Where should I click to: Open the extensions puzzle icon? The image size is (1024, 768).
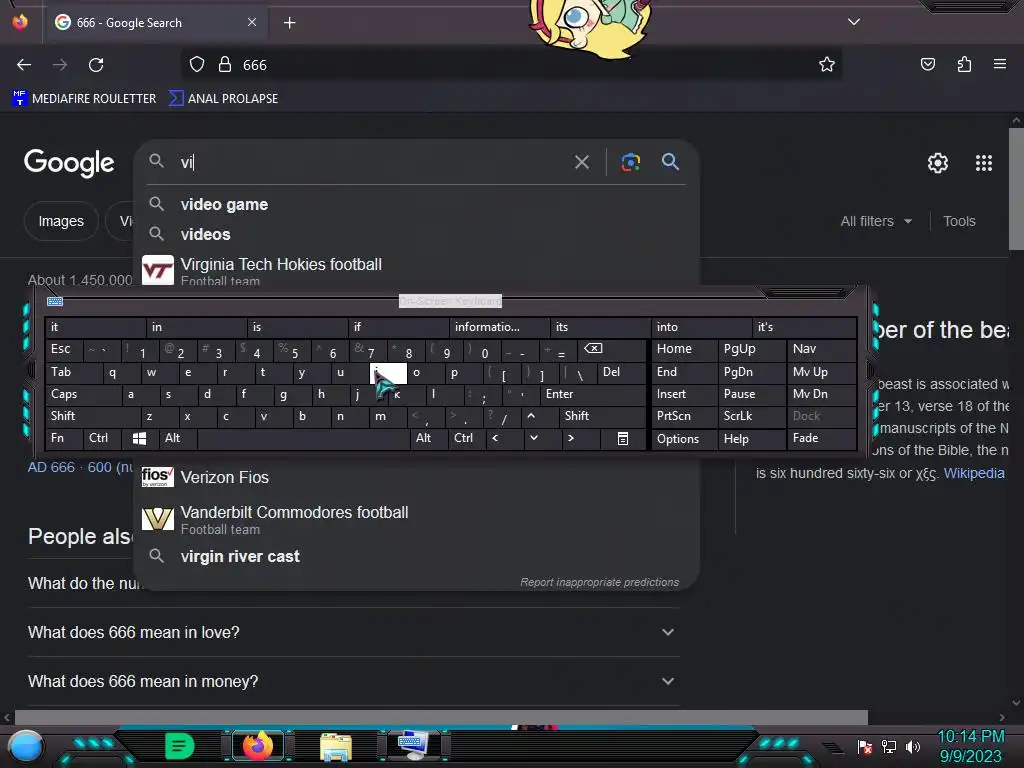(x=964, y=64)
